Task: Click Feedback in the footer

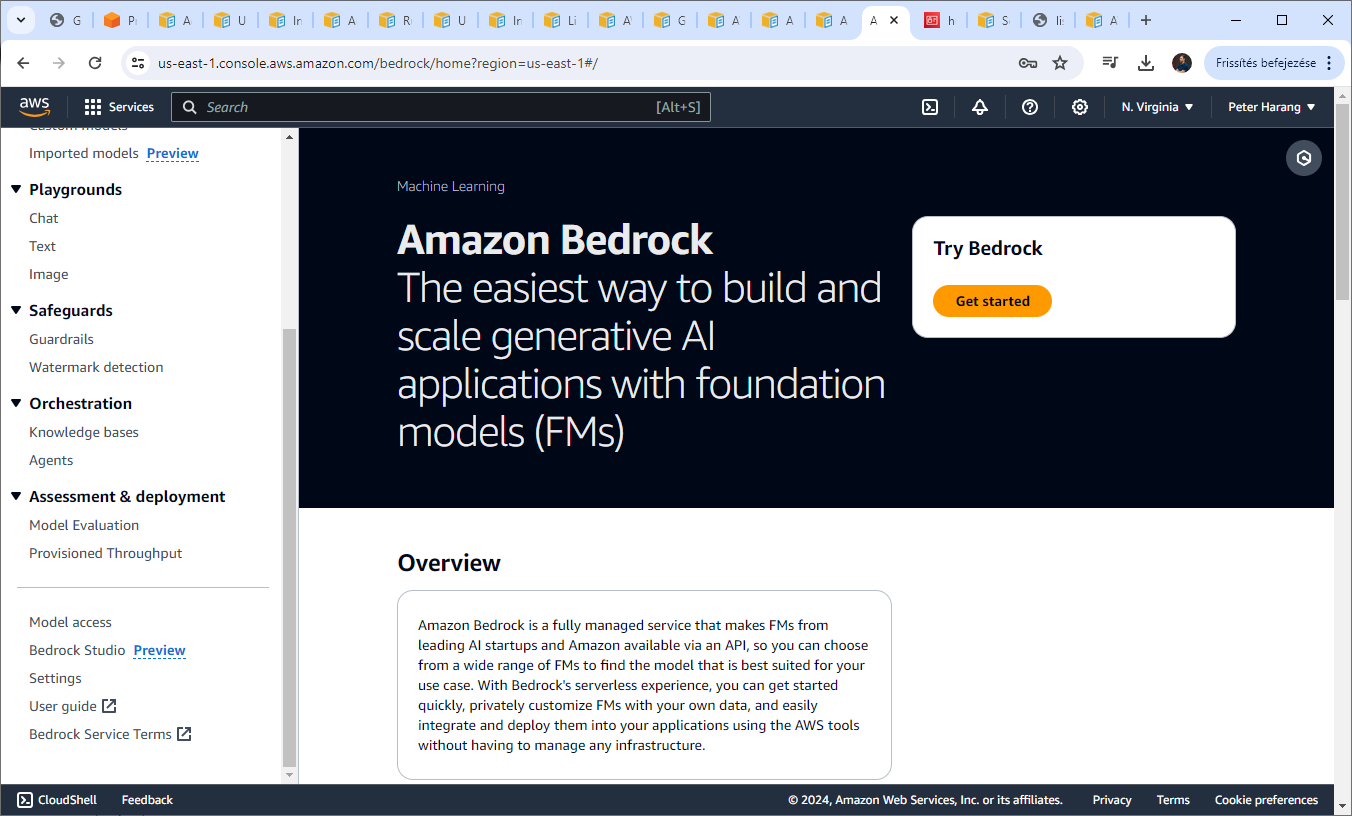Action: point(147,800)
